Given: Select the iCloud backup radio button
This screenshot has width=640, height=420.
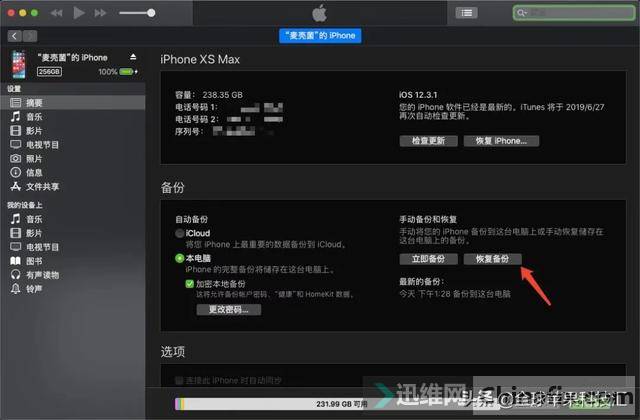Looking at the screenshot, I should coord(180,233).
